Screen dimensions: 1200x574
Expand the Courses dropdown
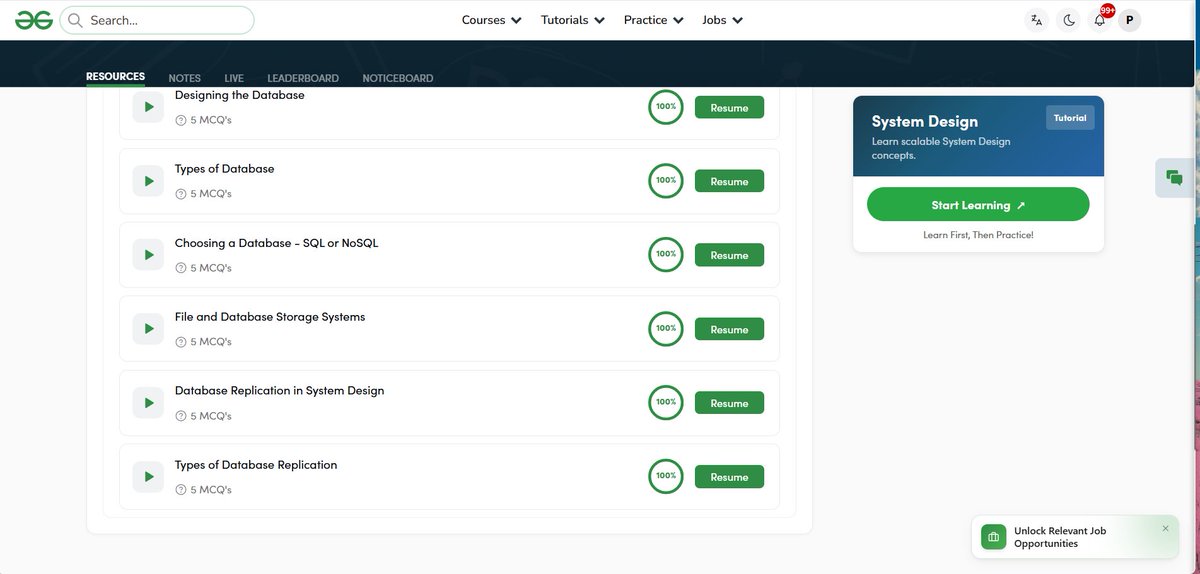coord(491,20)
